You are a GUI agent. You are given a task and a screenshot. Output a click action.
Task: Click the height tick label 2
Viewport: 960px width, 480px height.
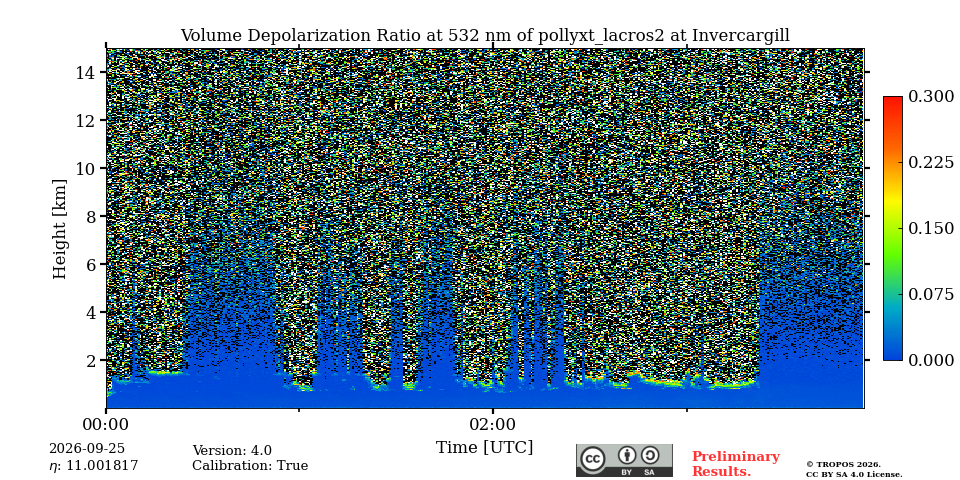pos(90,360)
